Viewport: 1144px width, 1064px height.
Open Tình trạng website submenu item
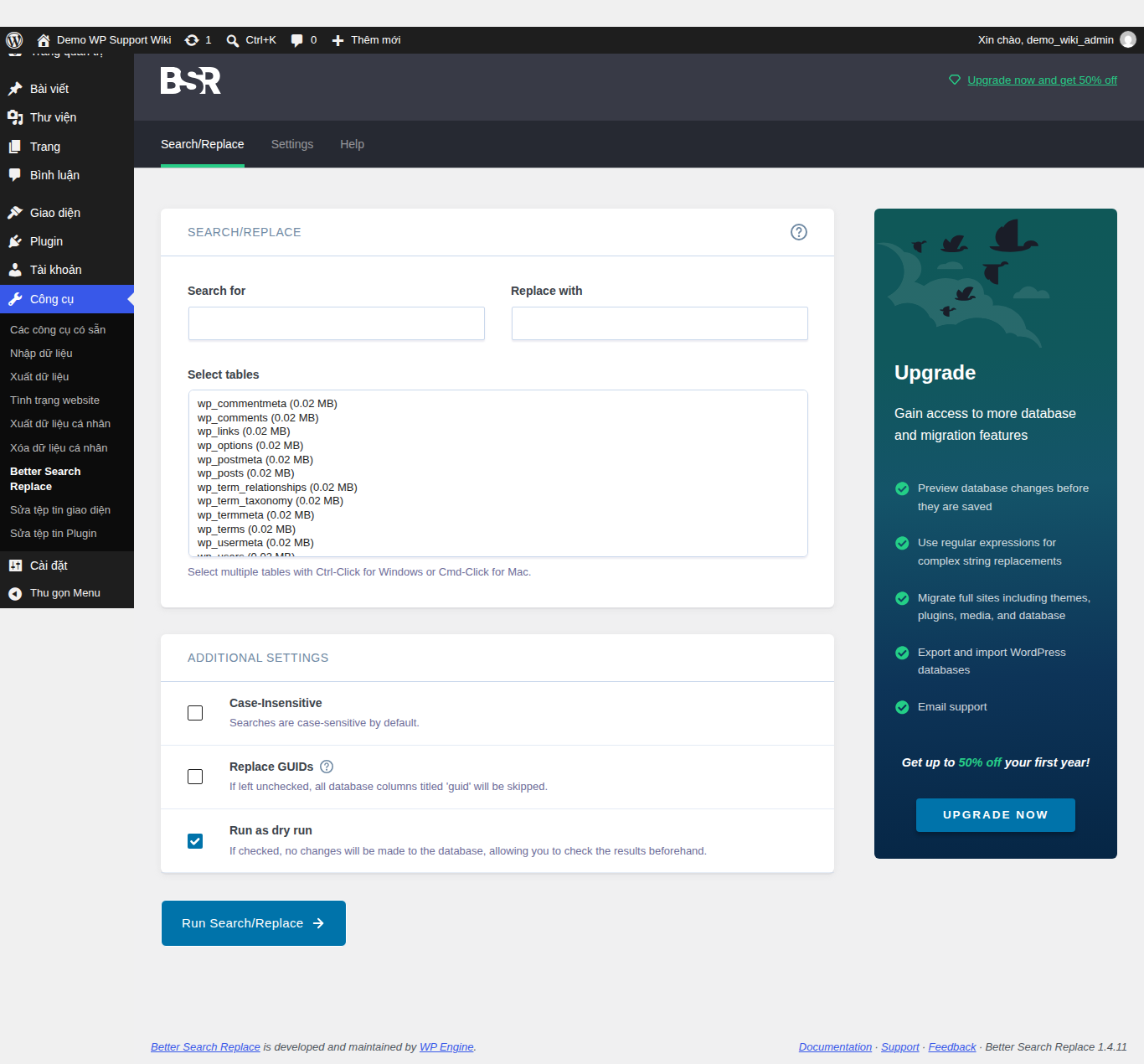click(54, 400)
